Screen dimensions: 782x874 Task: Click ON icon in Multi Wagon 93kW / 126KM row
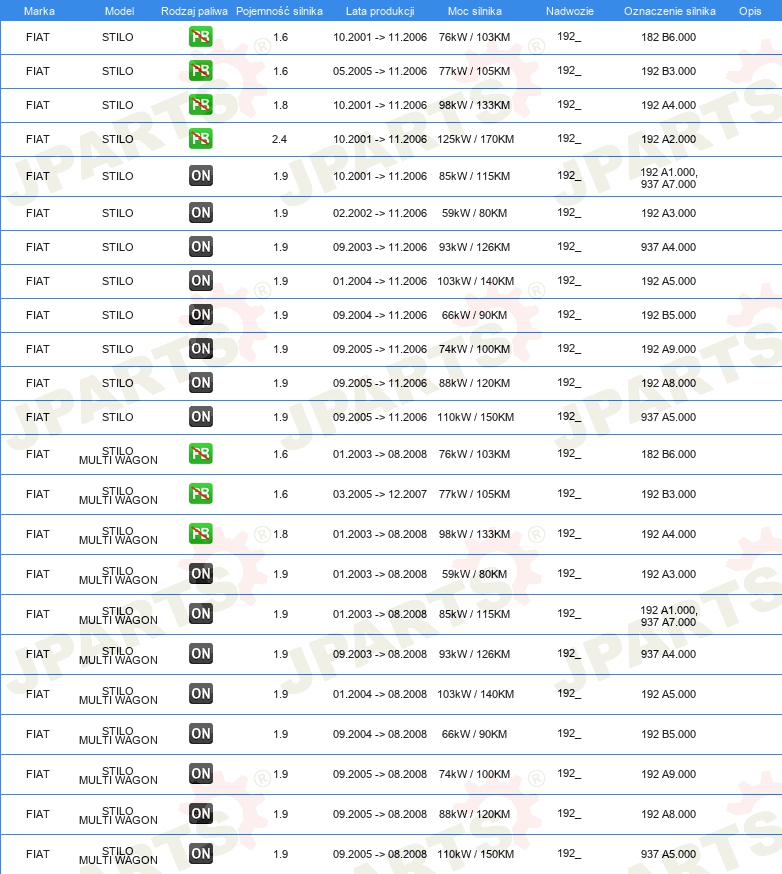pyautogui.click(x=201, y=654)
